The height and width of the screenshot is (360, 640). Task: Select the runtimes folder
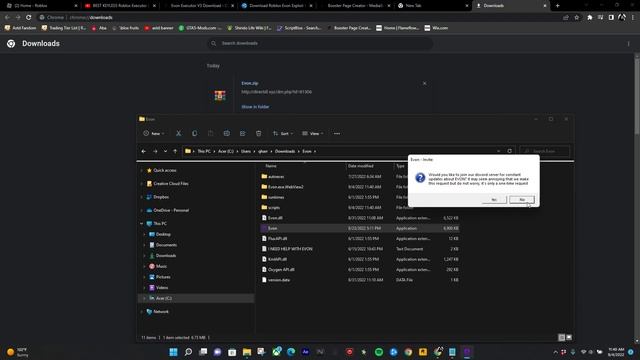pos(276,197)
